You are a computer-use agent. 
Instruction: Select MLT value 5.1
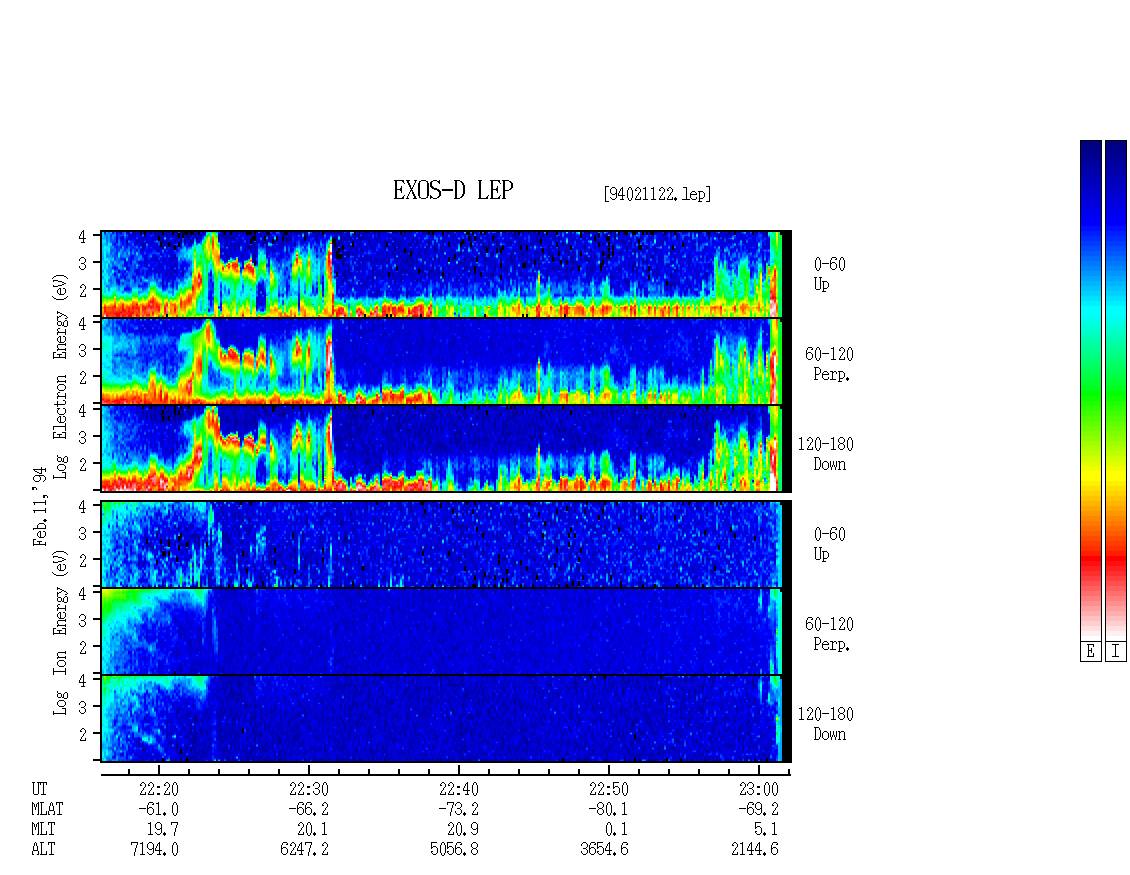[x=767, y=830]
